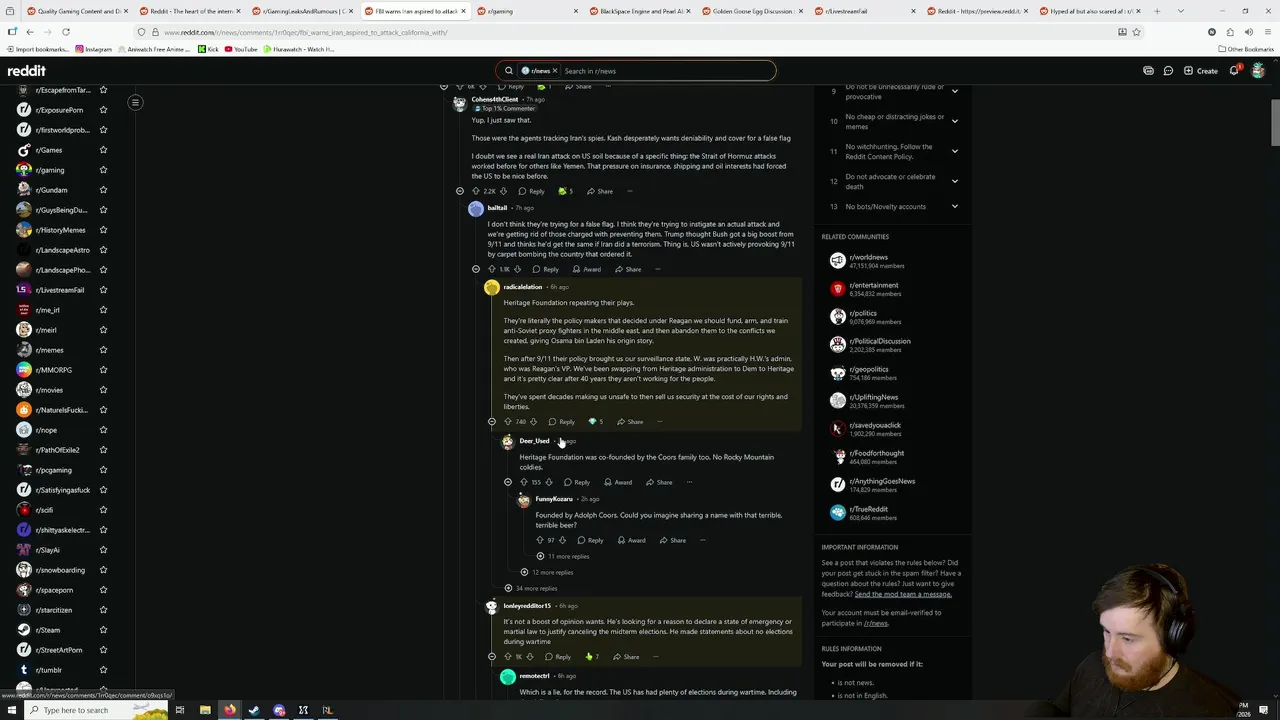Screen dimensions: 1280x720
Task: Favorite r/snowboarding with its star
Action: pyautogui.click(x=103, y=570)
